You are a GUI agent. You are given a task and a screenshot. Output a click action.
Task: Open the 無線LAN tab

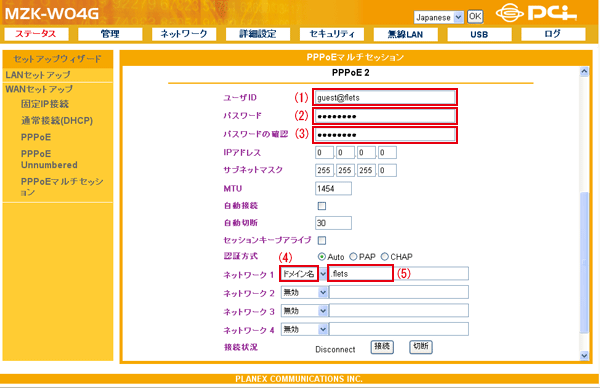tap(405, 34)
